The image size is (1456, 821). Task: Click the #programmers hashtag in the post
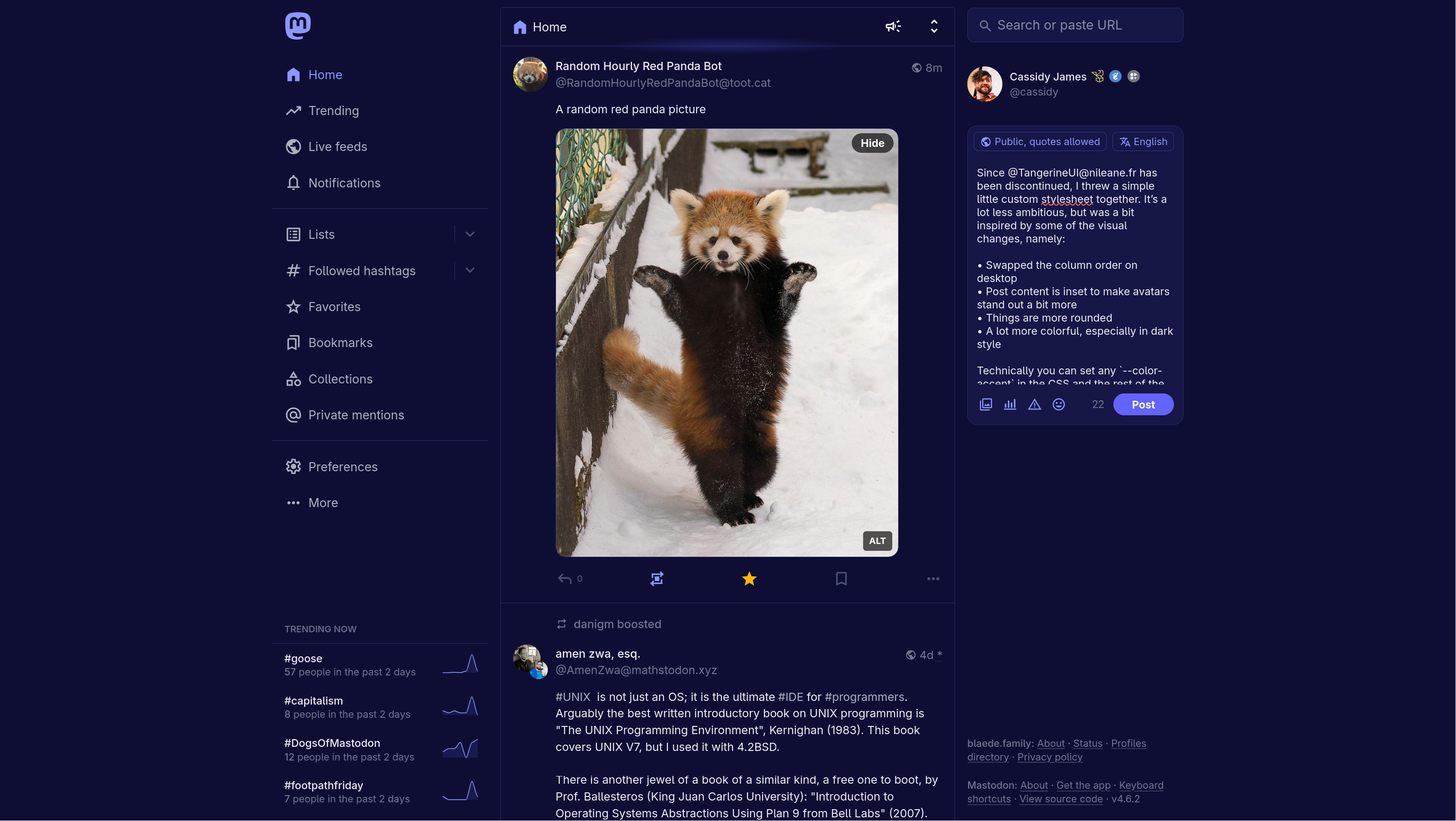point(864,697)
